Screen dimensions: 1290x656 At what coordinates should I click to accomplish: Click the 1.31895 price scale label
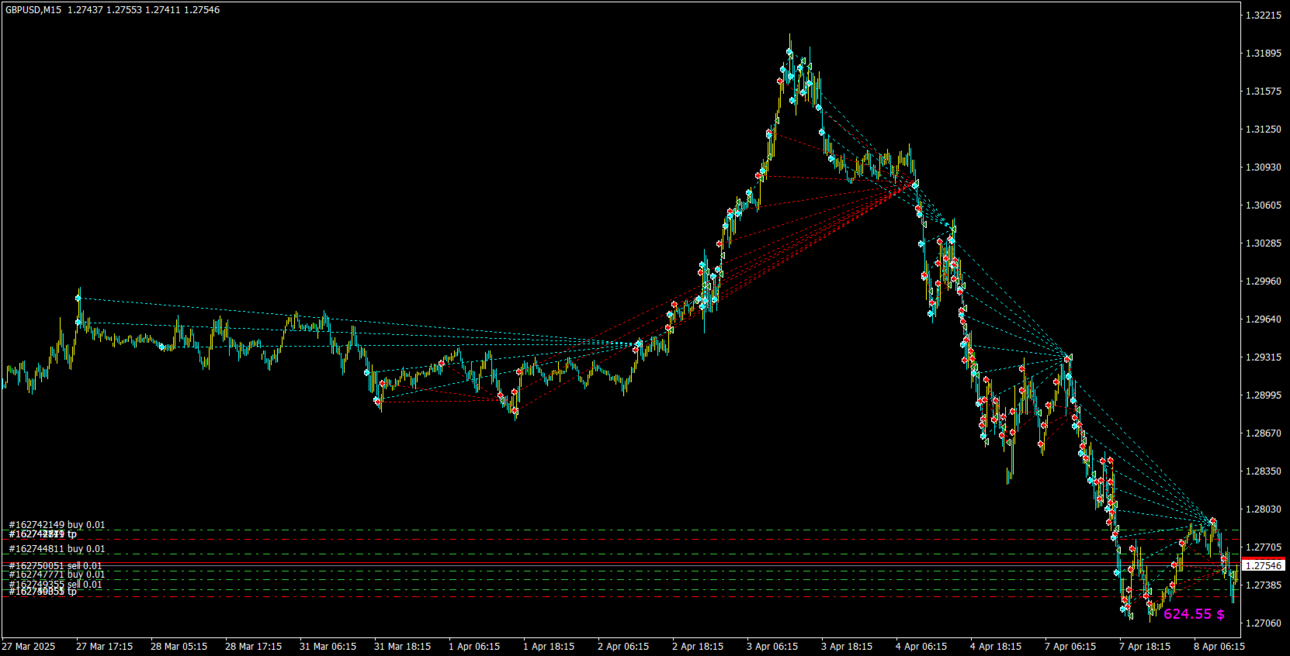tap(1264, 54)
